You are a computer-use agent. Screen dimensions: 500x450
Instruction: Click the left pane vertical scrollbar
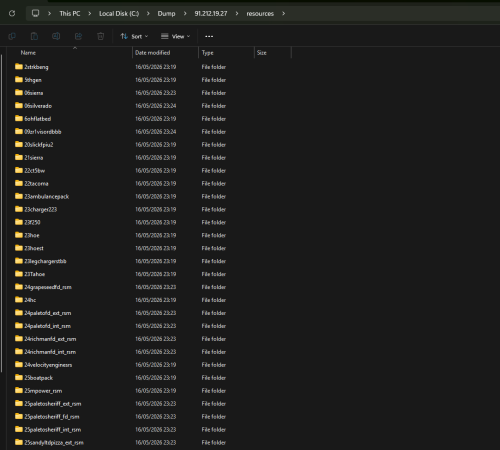click(x=2, y=213)
